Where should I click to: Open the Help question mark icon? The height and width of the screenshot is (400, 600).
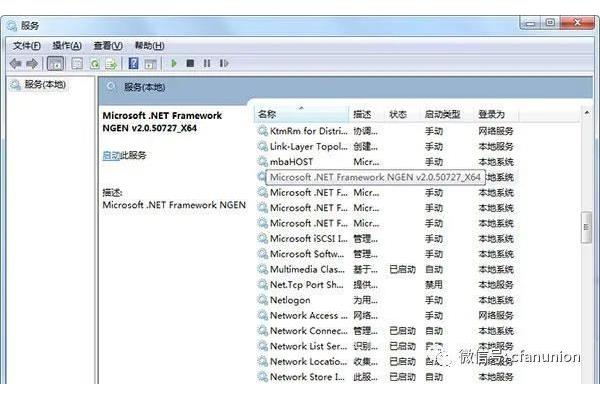(134, 64)
